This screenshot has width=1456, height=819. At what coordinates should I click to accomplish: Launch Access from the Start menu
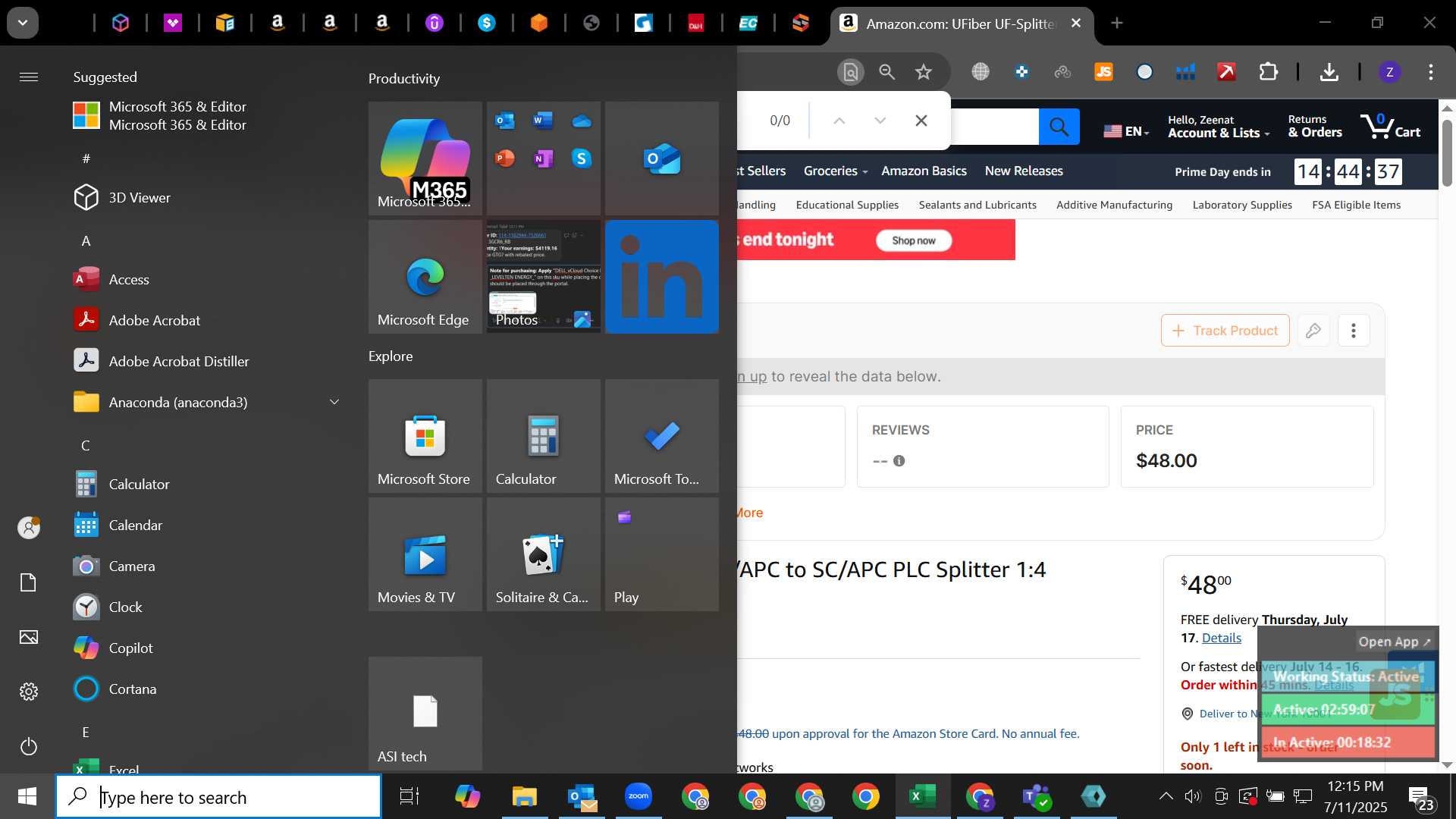[205, 279]
